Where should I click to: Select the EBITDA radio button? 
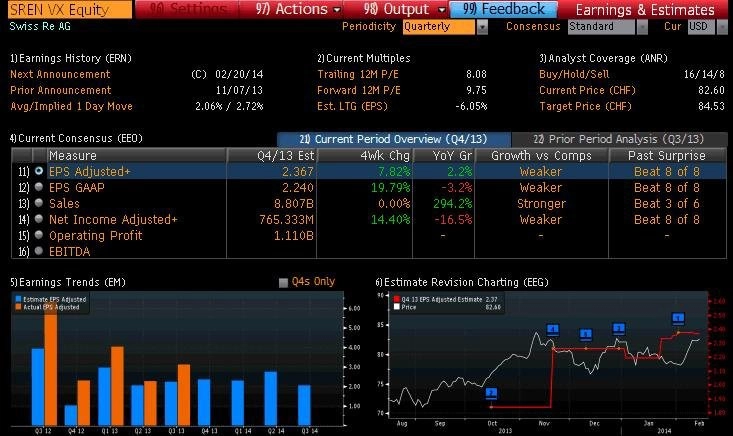pos(39,251)
